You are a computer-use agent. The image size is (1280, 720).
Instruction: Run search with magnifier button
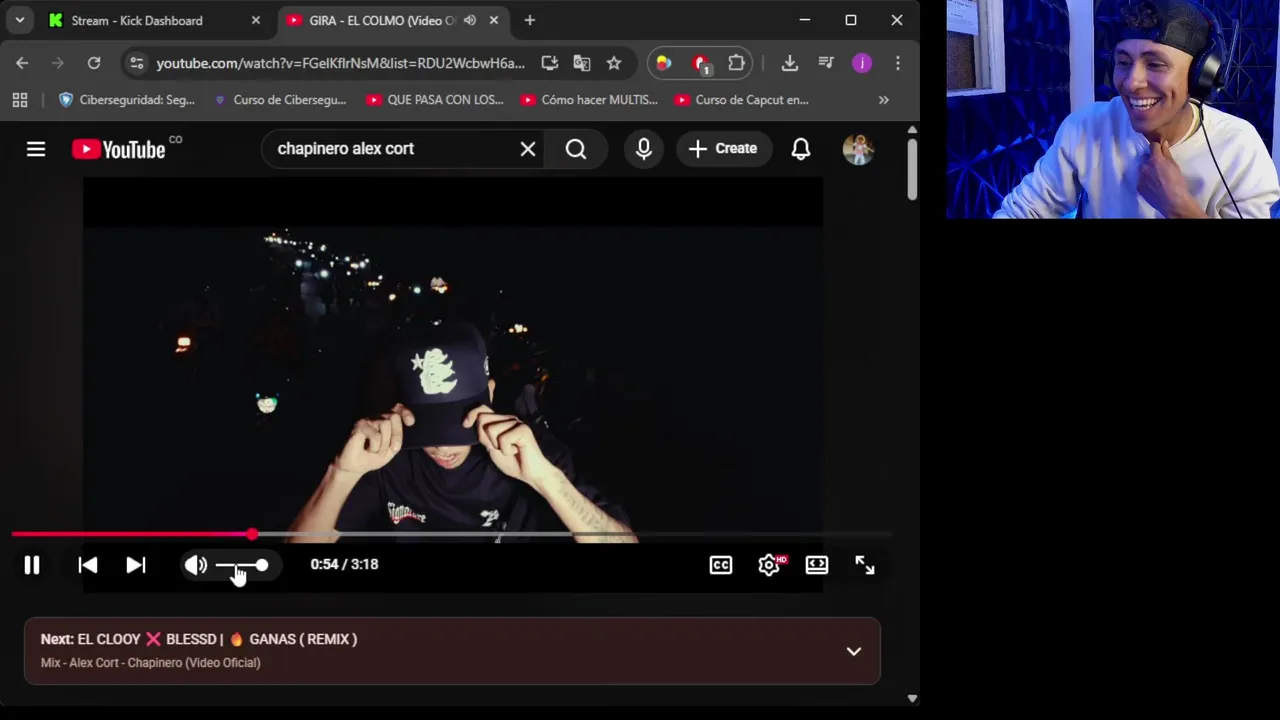(576, 149)
